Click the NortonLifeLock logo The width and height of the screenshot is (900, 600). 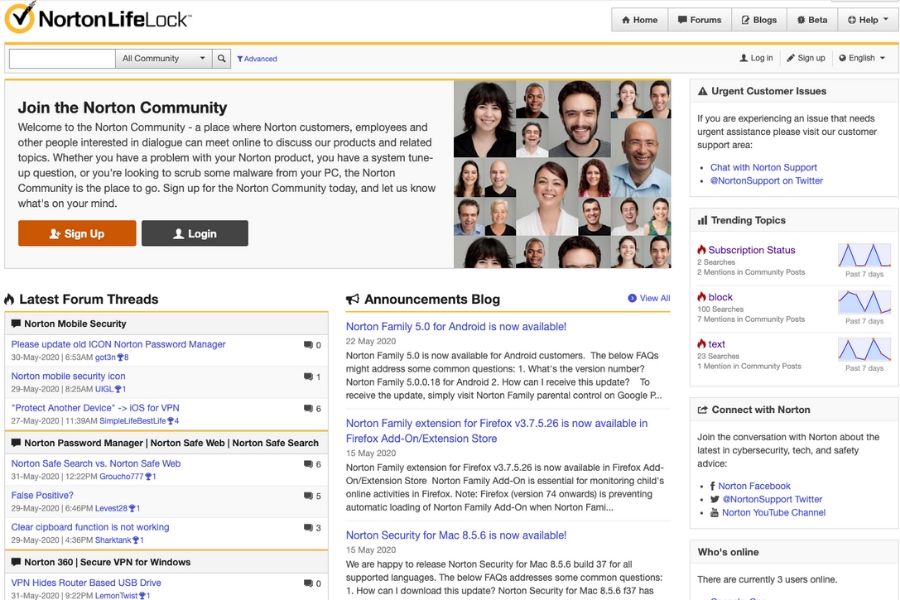pyautogui.click(x=98, y=17)
